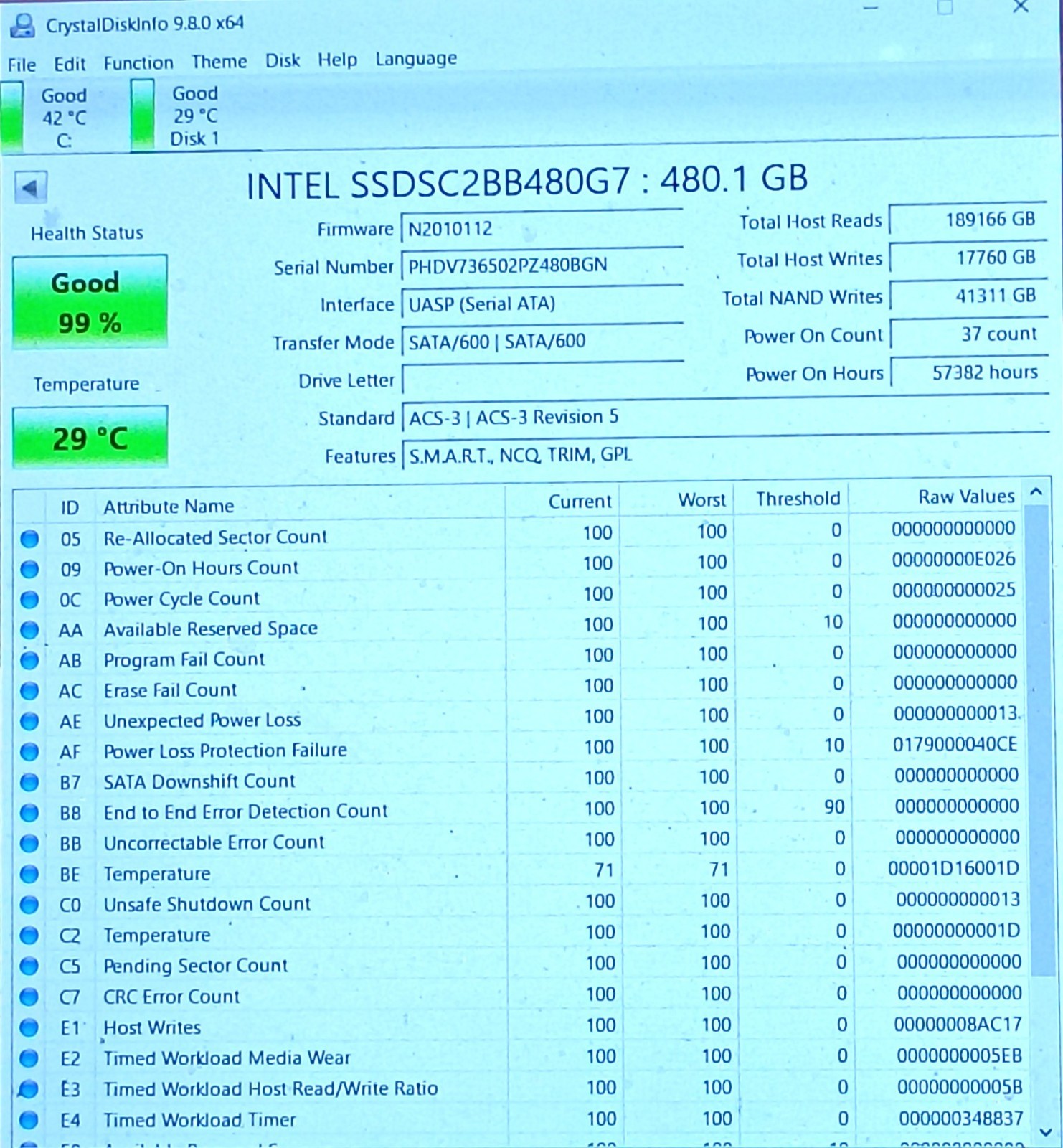The image size is (1063, 1148).
Task: Click the Total Host Reads value 189166 GB
Action: [968, 220]
